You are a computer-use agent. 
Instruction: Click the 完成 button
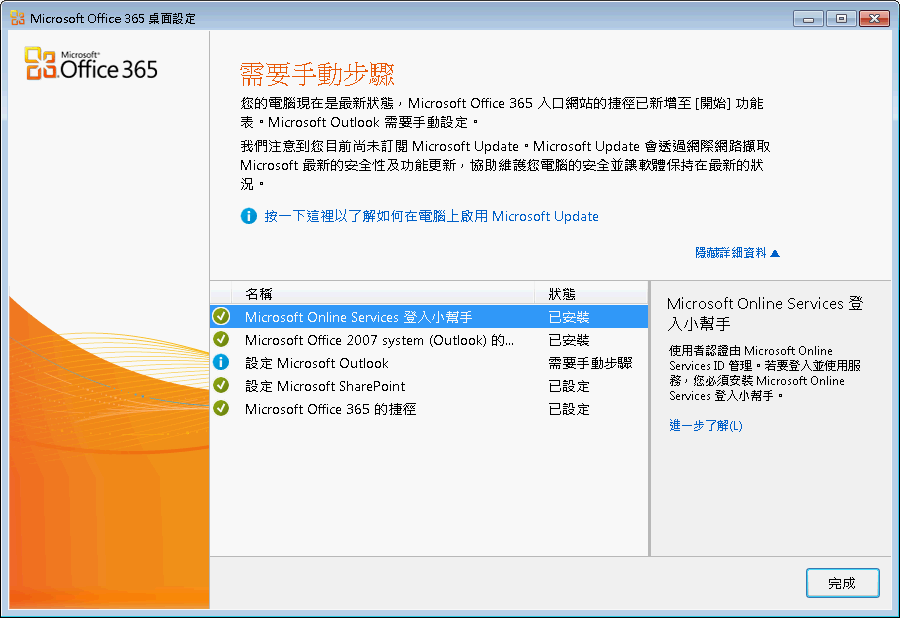click(842, 583)
